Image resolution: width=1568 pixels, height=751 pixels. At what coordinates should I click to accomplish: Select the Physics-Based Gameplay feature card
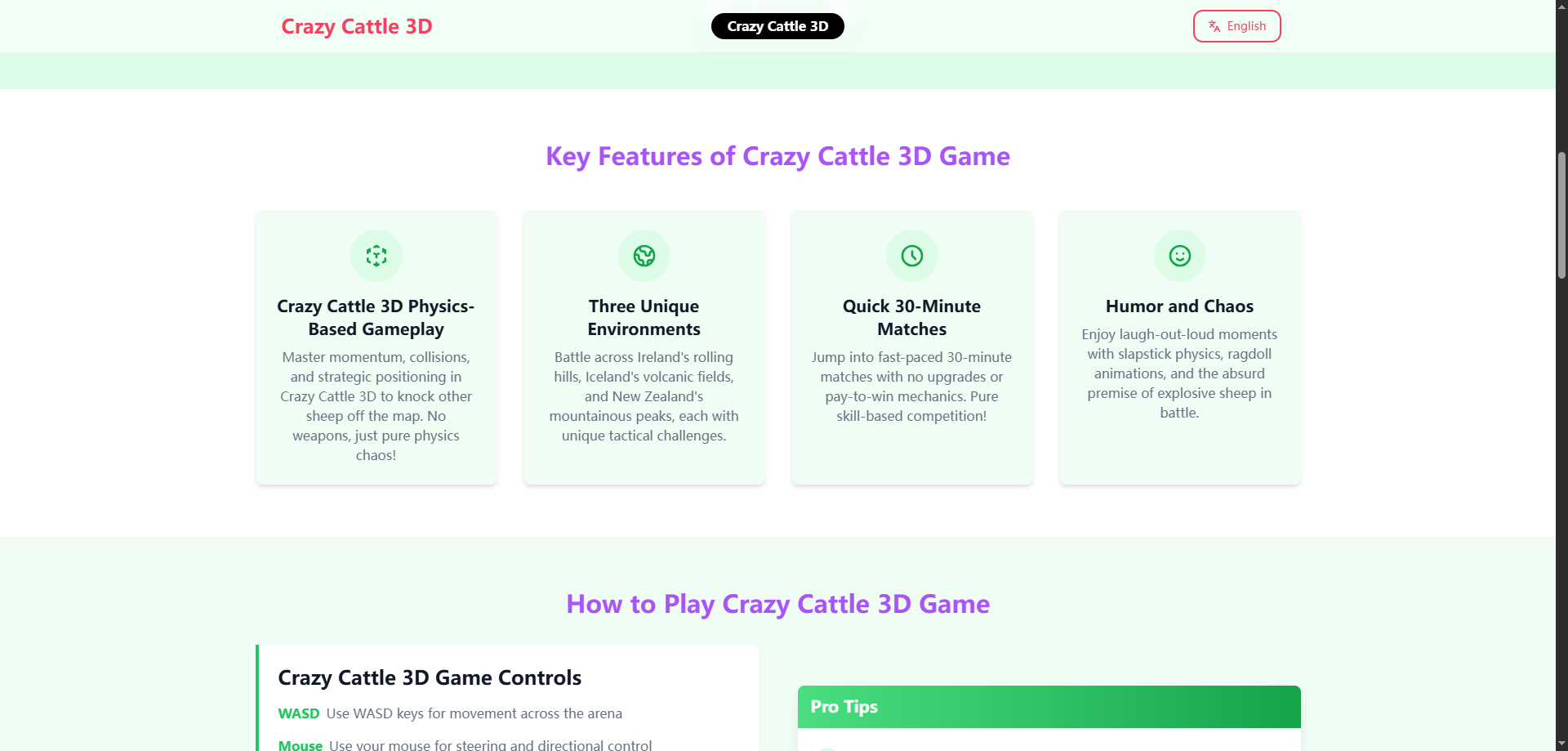[376, 346]
